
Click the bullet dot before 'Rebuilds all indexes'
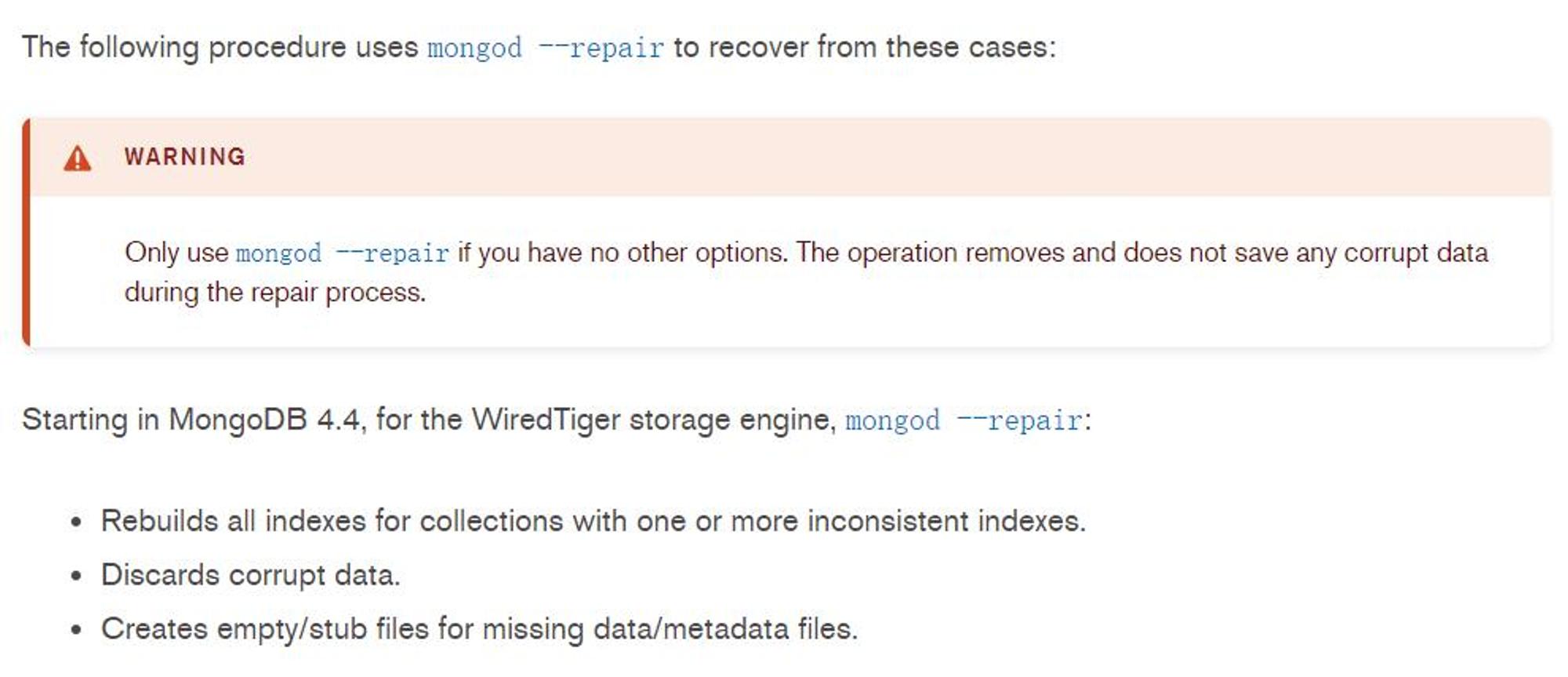tap(76, 522)
